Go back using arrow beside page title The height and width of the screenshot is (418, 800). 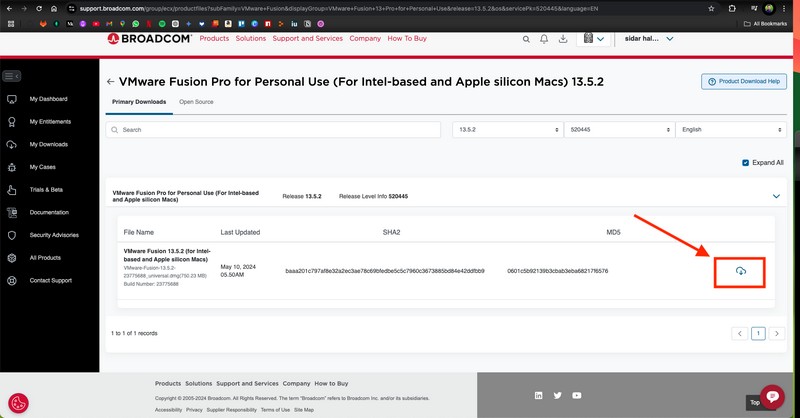tap(110, 82)
